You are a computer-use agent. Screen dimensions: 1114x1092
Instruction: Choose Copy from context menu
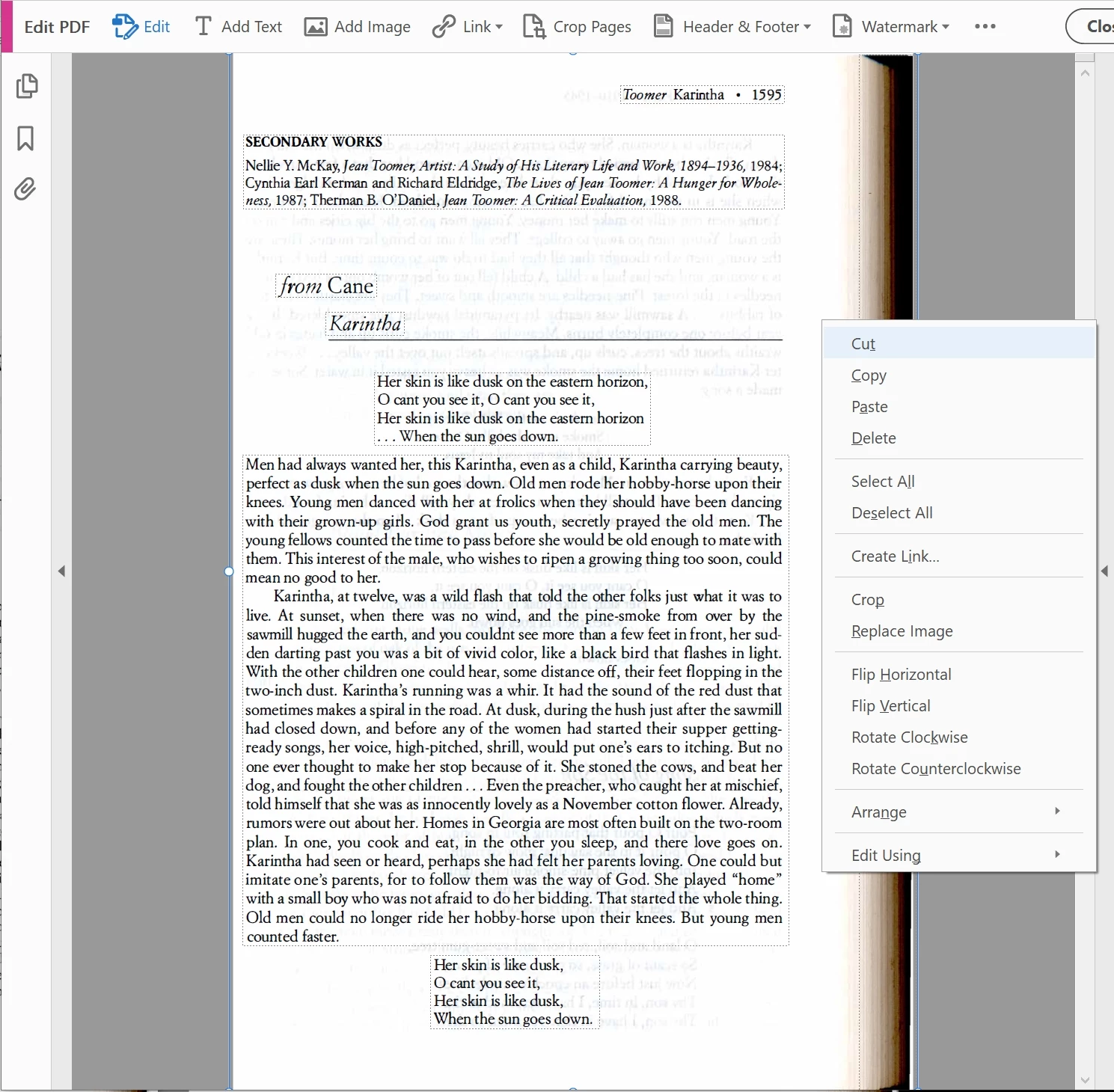point(959,375)
